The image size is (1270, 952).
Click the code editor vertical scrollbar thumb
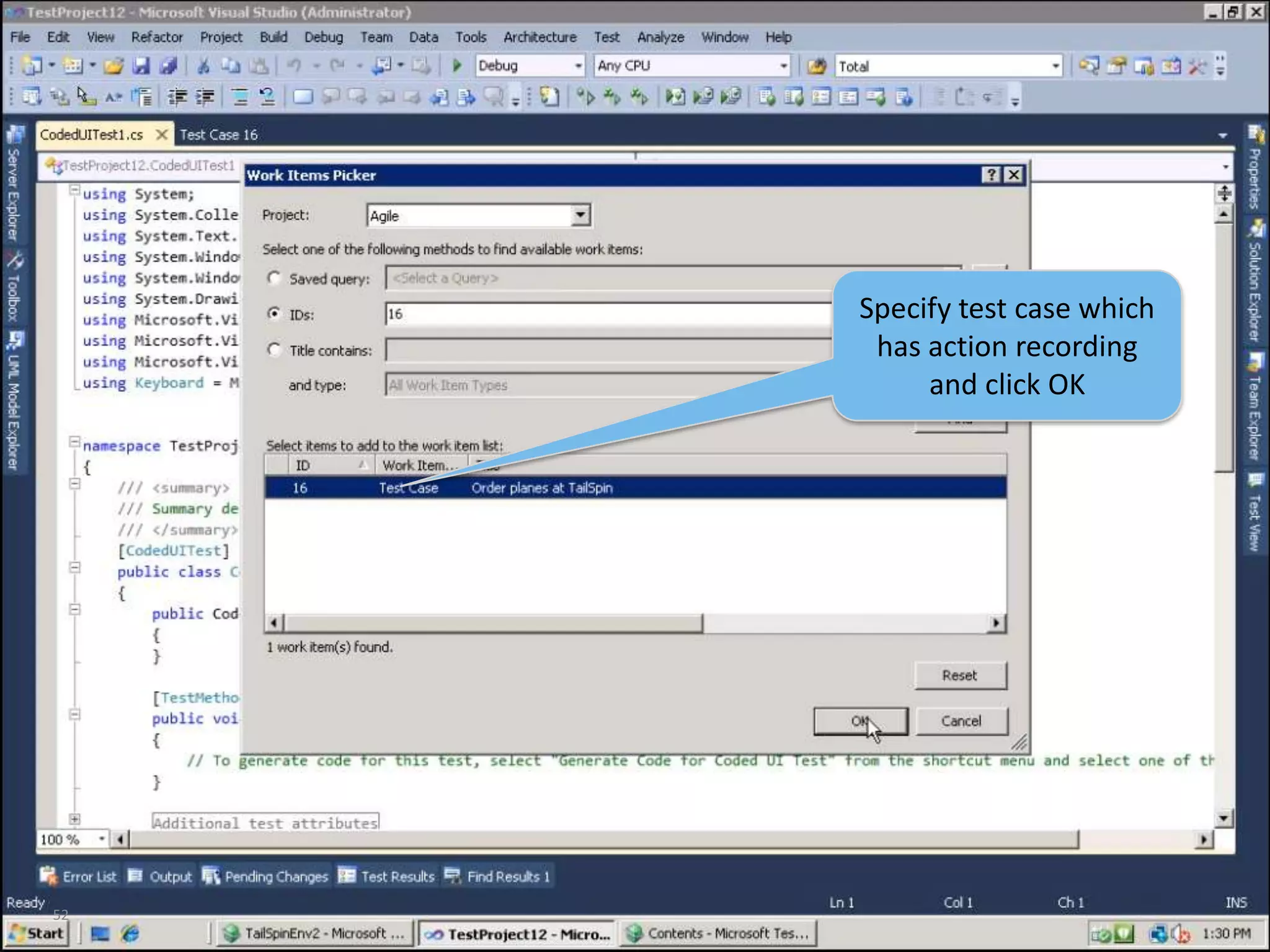(1223, 347)
